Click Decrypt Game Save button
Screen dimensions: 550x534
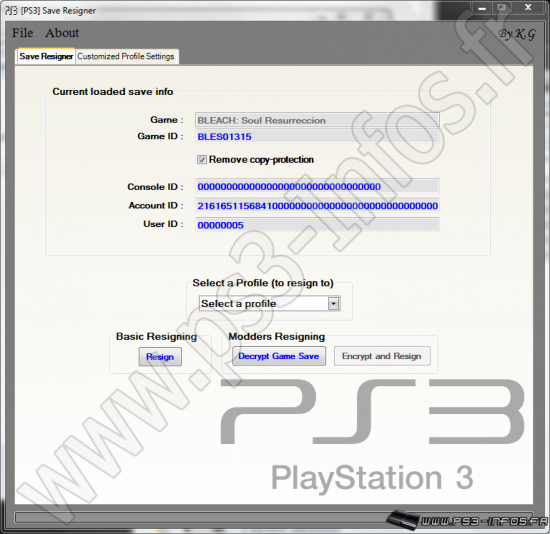coord(279,356)
